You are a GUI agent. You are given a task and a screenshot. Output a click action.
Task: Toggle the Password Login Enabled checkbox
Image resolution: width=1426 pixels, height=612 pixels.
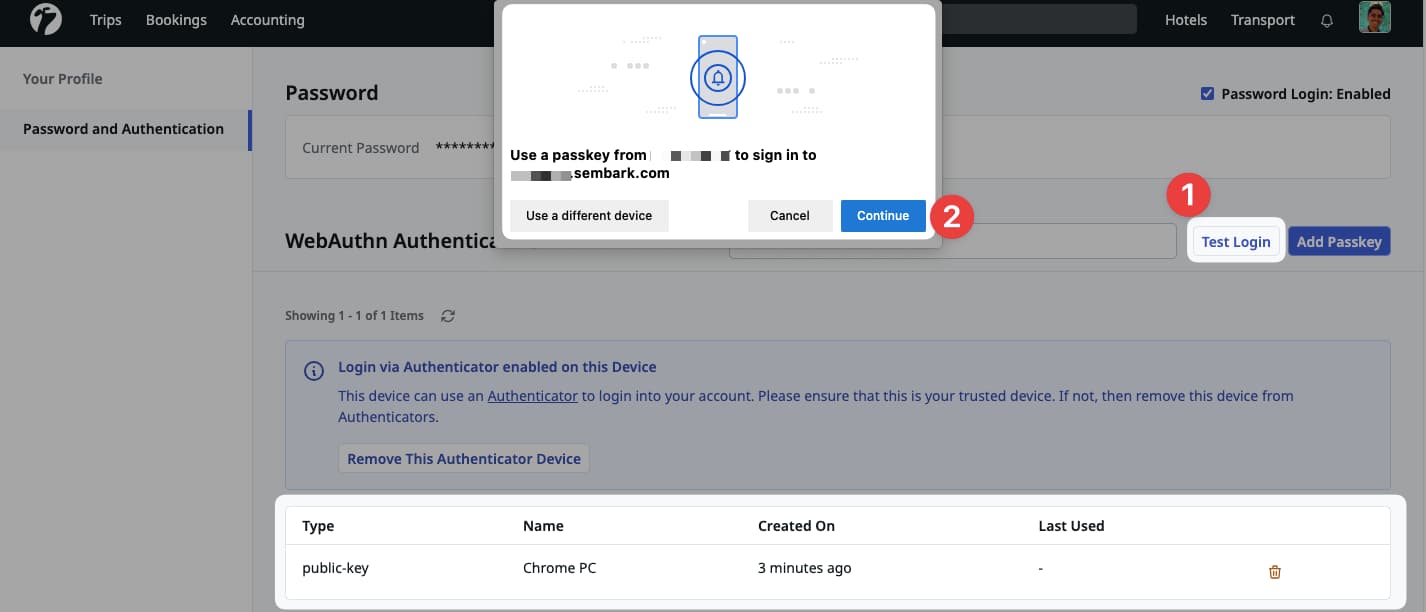(1207, 93)
